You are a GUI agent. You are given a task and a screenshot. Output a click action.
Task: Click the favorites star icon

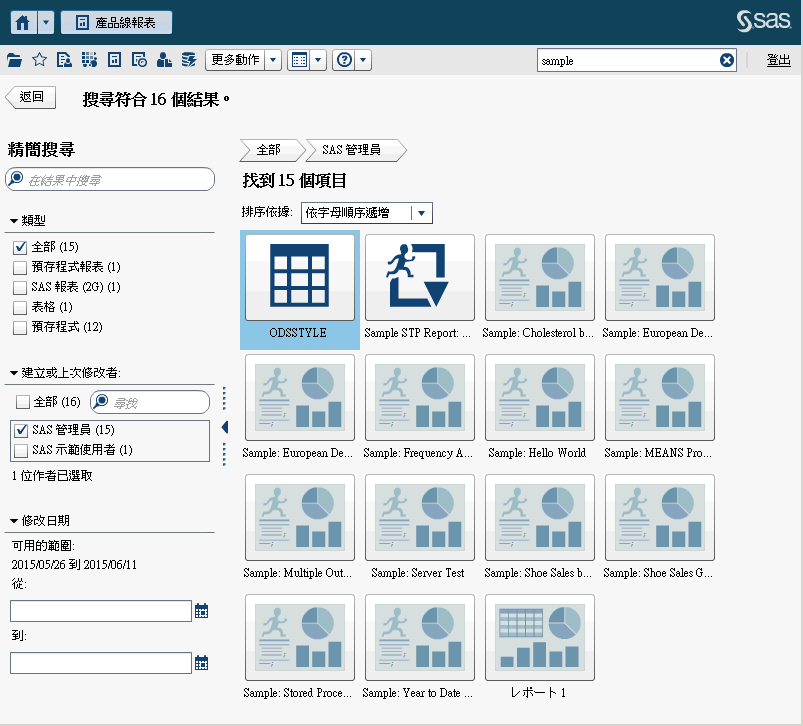tap(39, 60)
